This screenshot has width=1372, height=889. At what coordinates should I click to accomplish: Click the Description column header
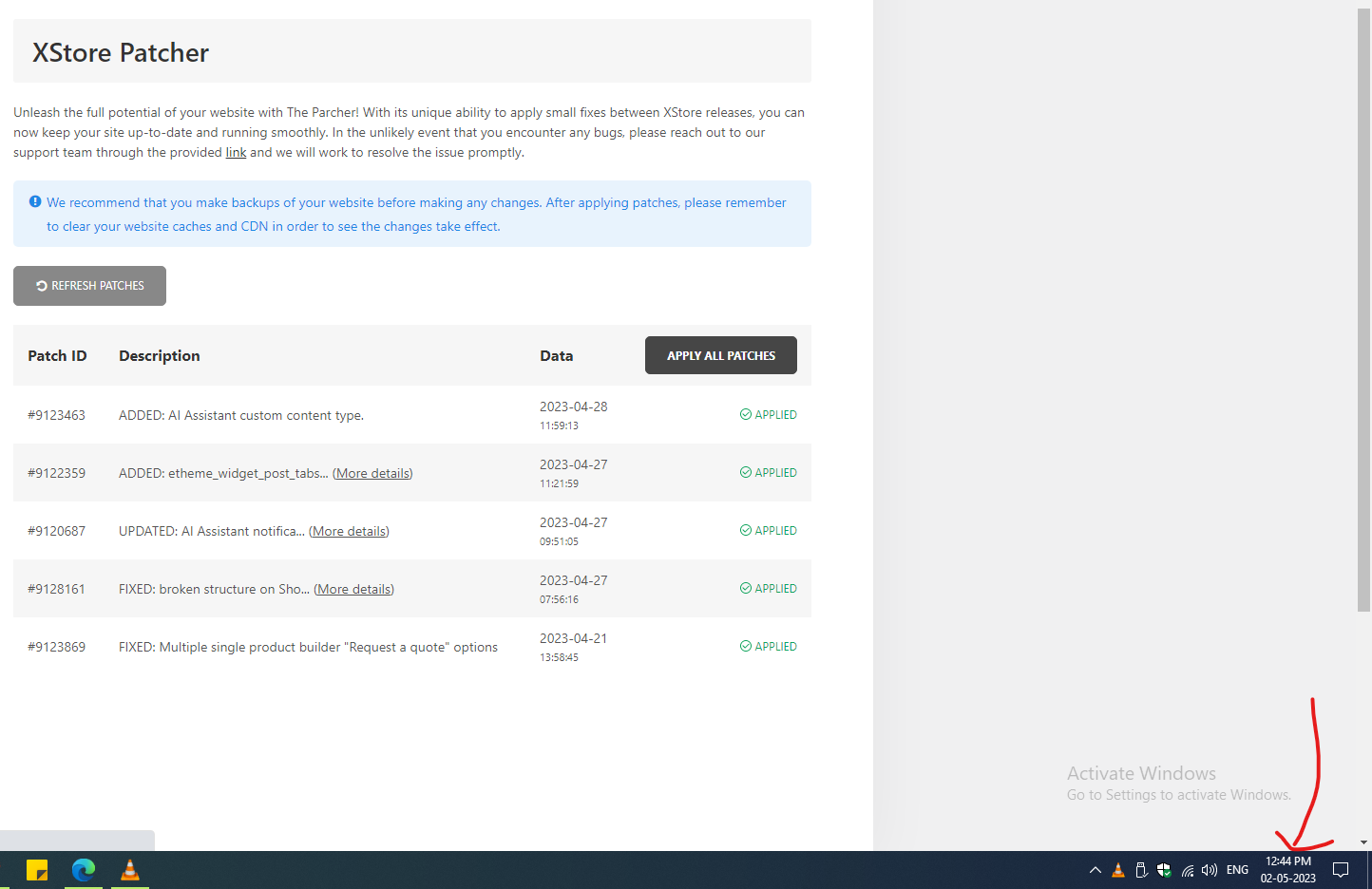[x=160, y=355]
